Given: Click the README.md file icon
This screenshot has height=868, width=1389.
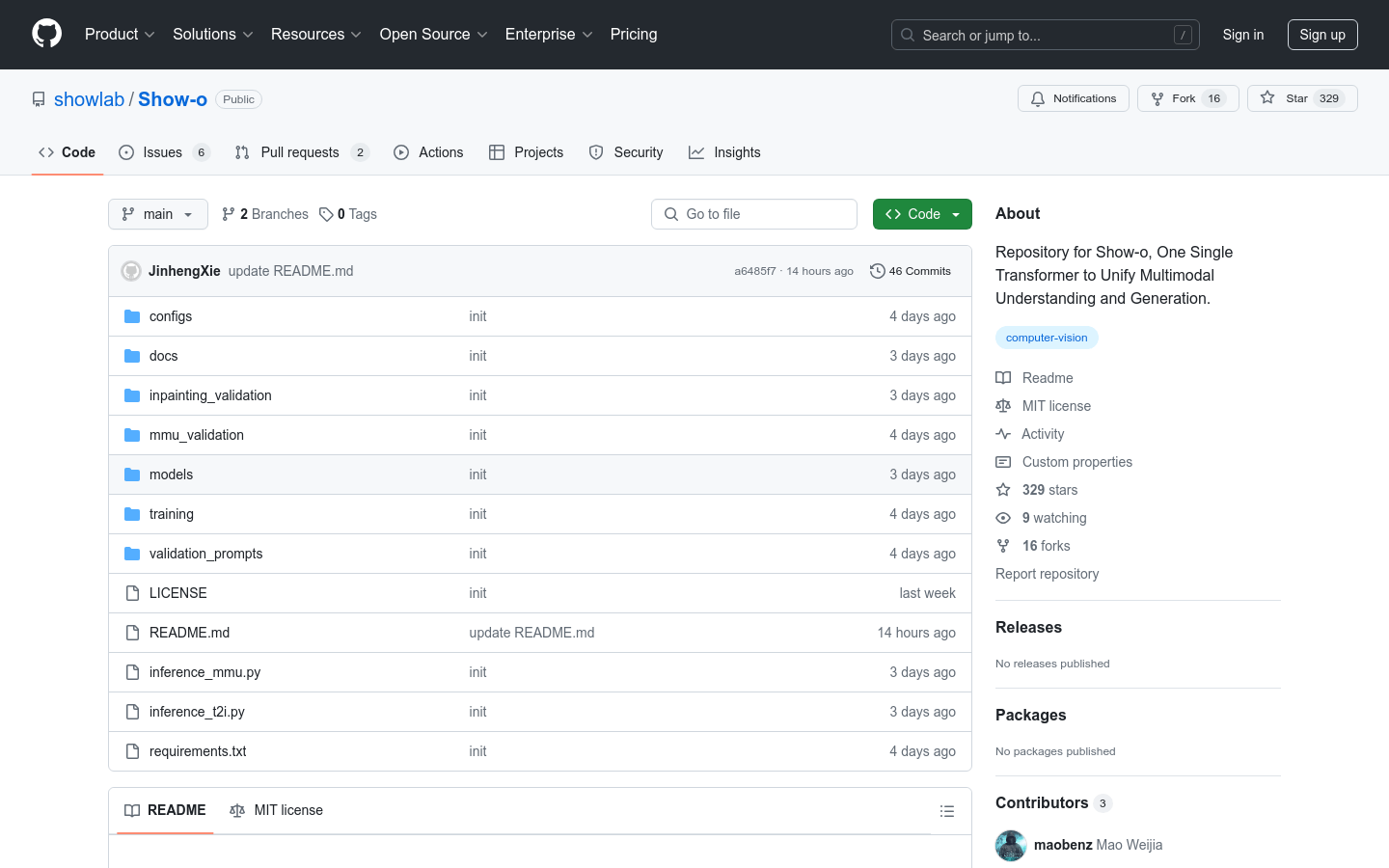Looking at the screenshot, I should click(x=132, y=633).
